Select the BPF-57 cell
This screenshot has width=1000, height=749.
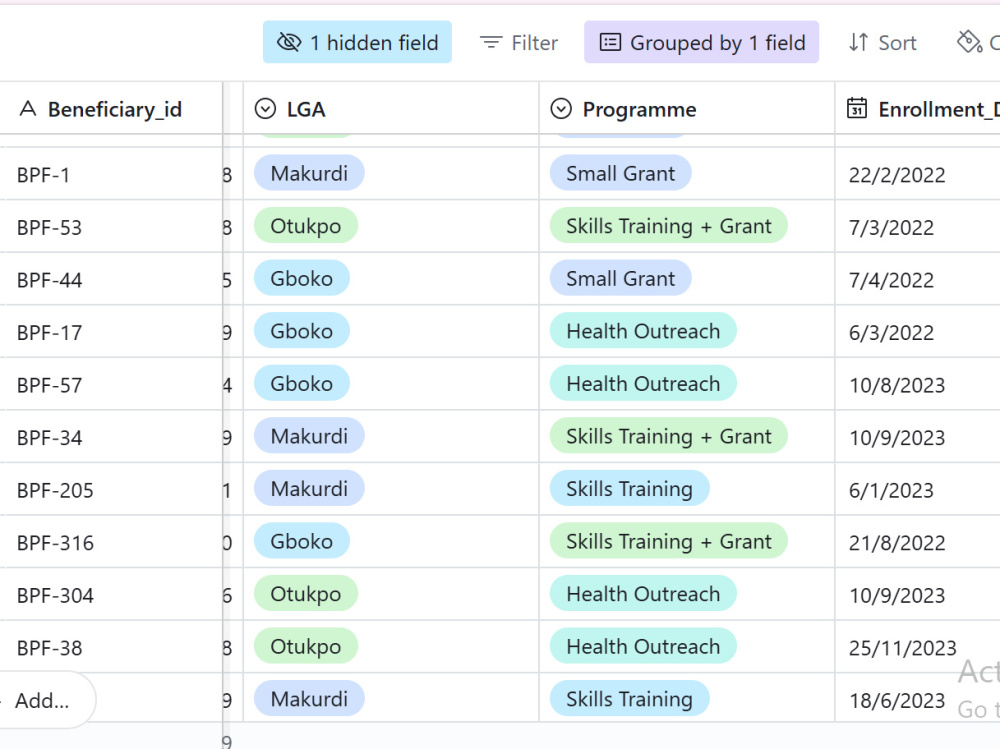pos(111,385)
